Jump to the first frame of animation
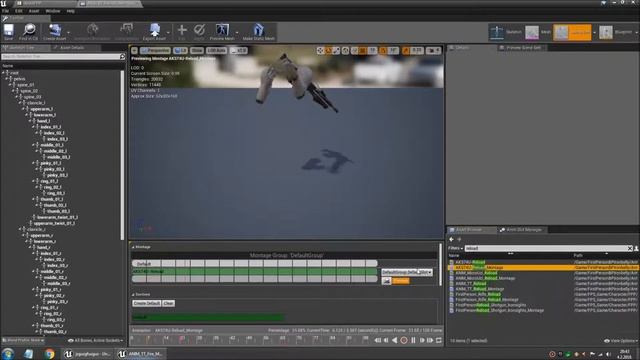This screenshot has height=360, width=640. pos(378,340)
